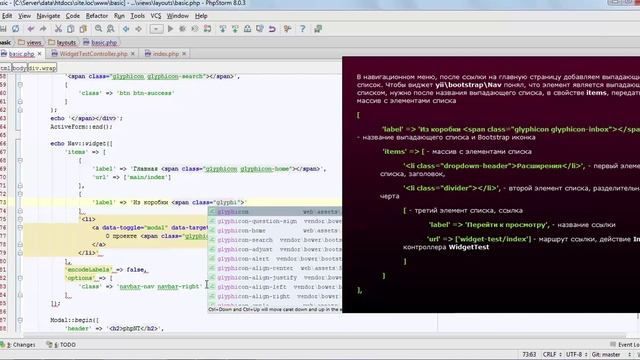Click the Synchronize toolbar icon
This screenshot has height=360, width=640.
[x=16, y=29]
